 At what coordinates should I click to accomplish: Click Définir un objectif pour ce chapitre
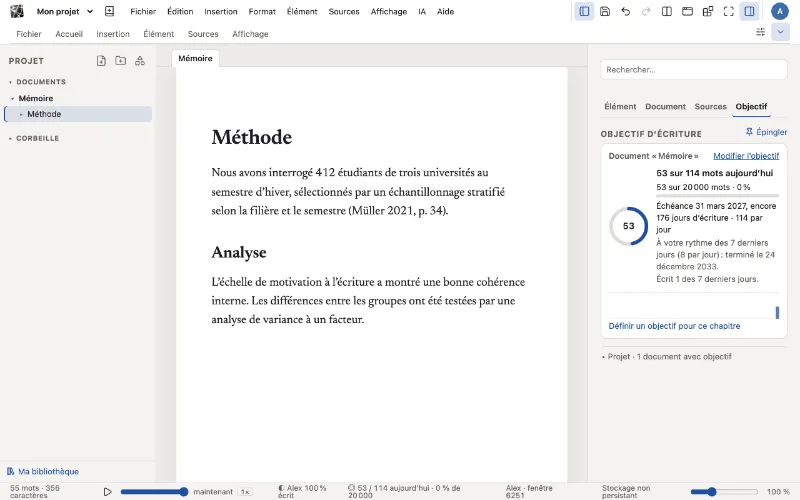[674, 326]
